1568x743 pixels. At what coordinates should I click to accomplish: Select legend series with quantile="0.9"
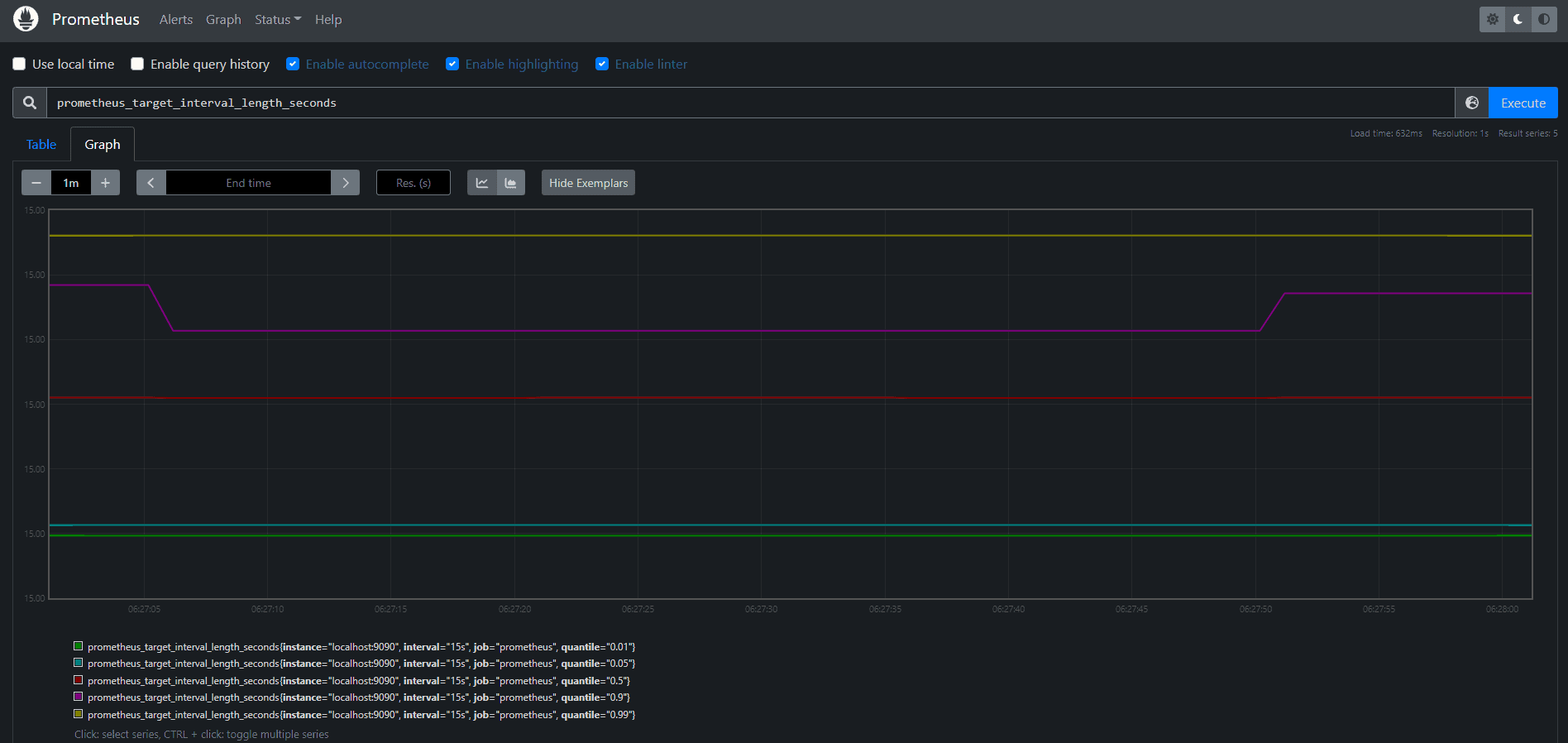pyautogui.click(x=359, y=697)
